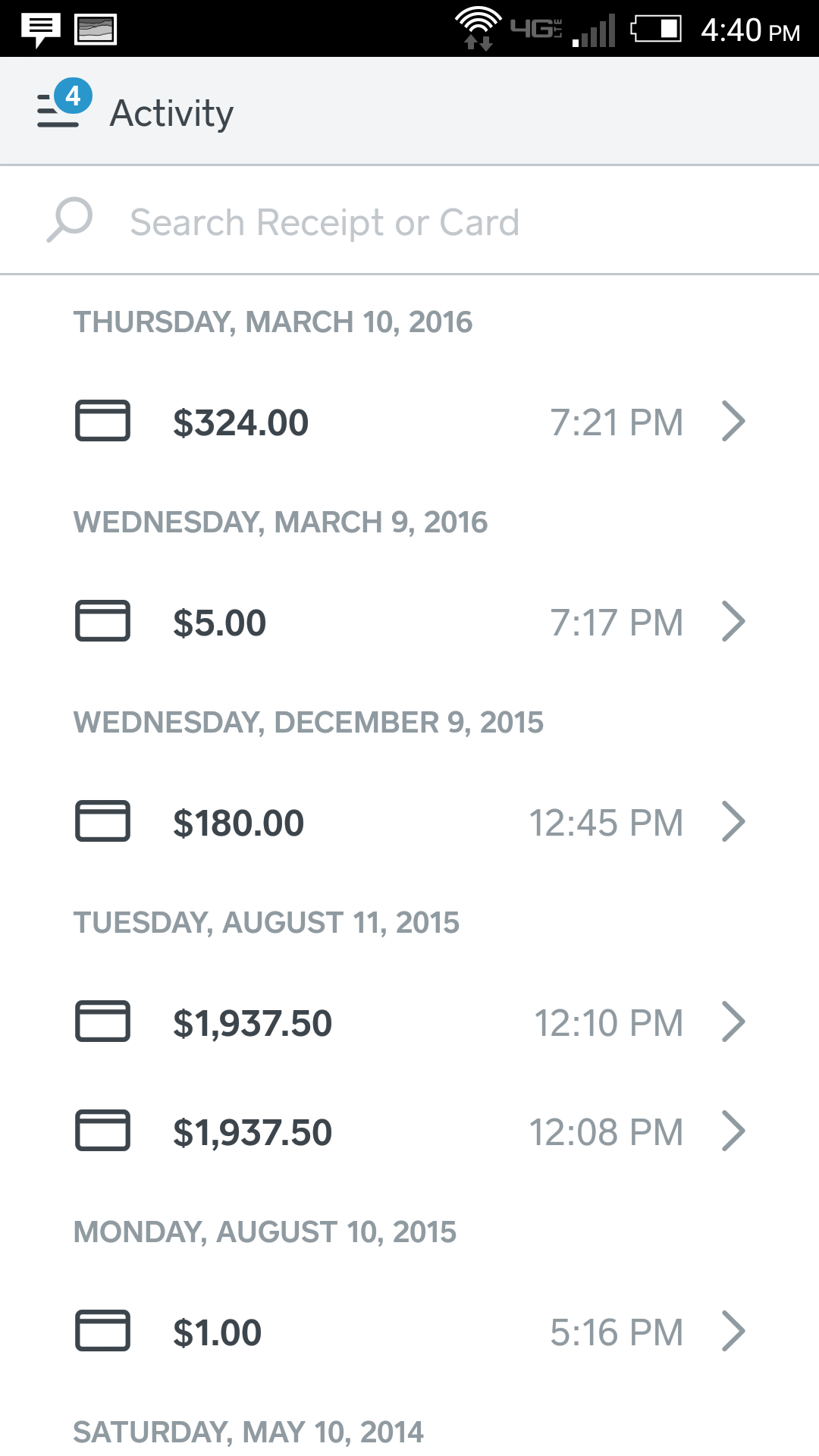Click the card icon beside the 12:10 PM payment
819x1456 pixels.
(102, 1021)
